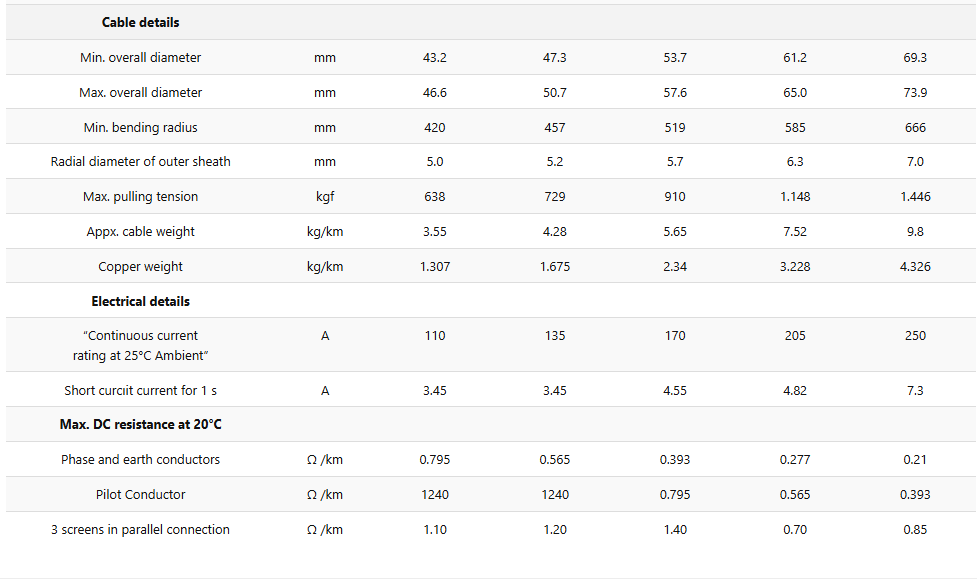Click the 46.6 max overall diameter value

pos(435,93)
